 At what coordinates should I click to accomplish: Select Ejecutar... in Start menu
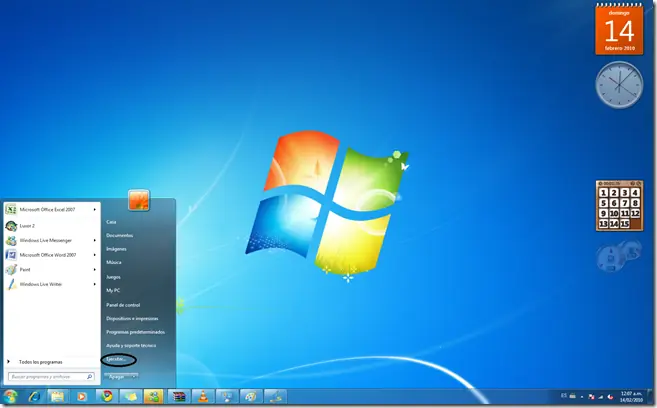(x=116, y=359)
